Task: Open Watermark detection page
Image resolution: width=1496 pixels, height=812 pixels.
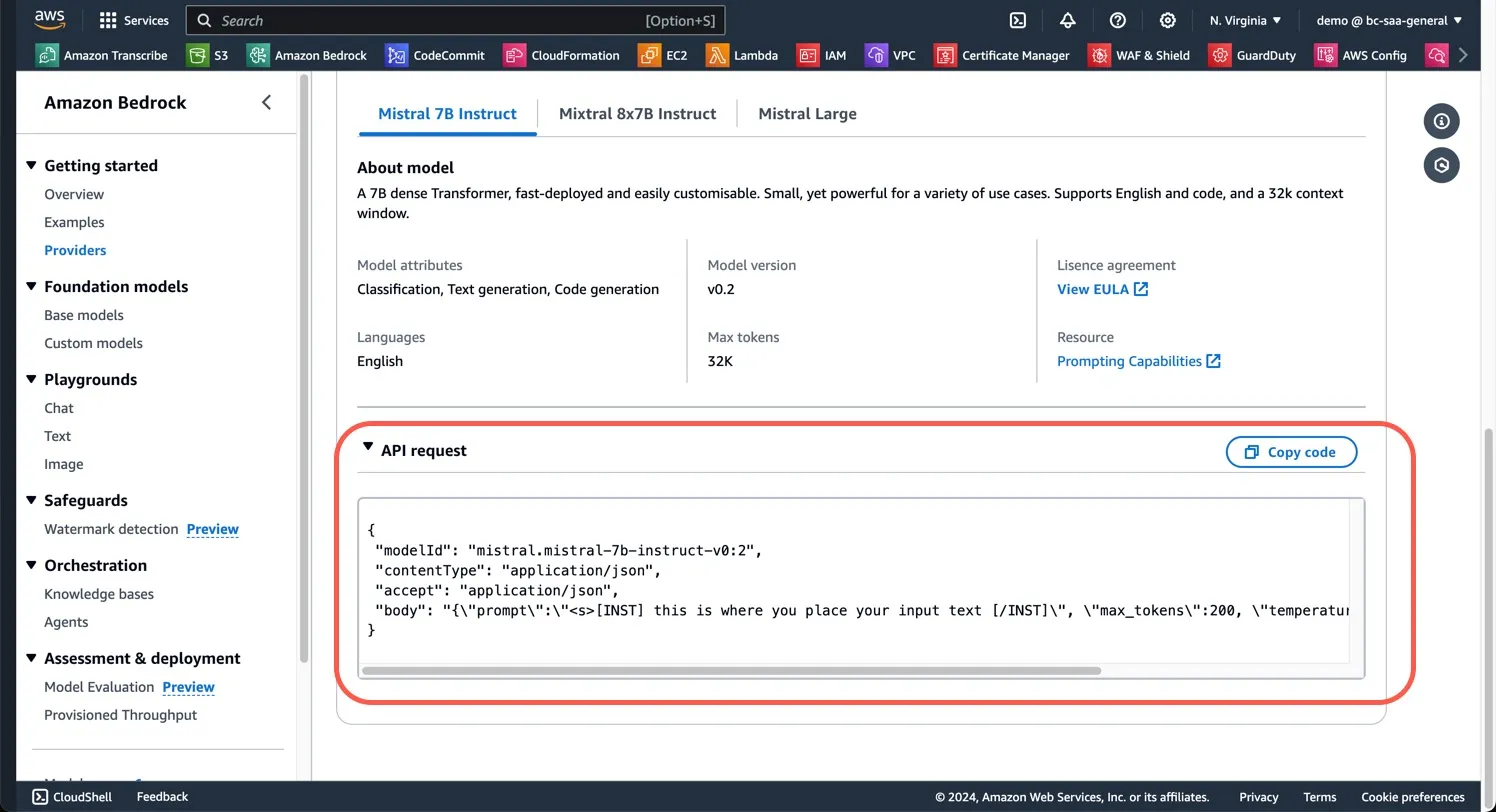Action: pyautogui.click(x=111, y=529)
